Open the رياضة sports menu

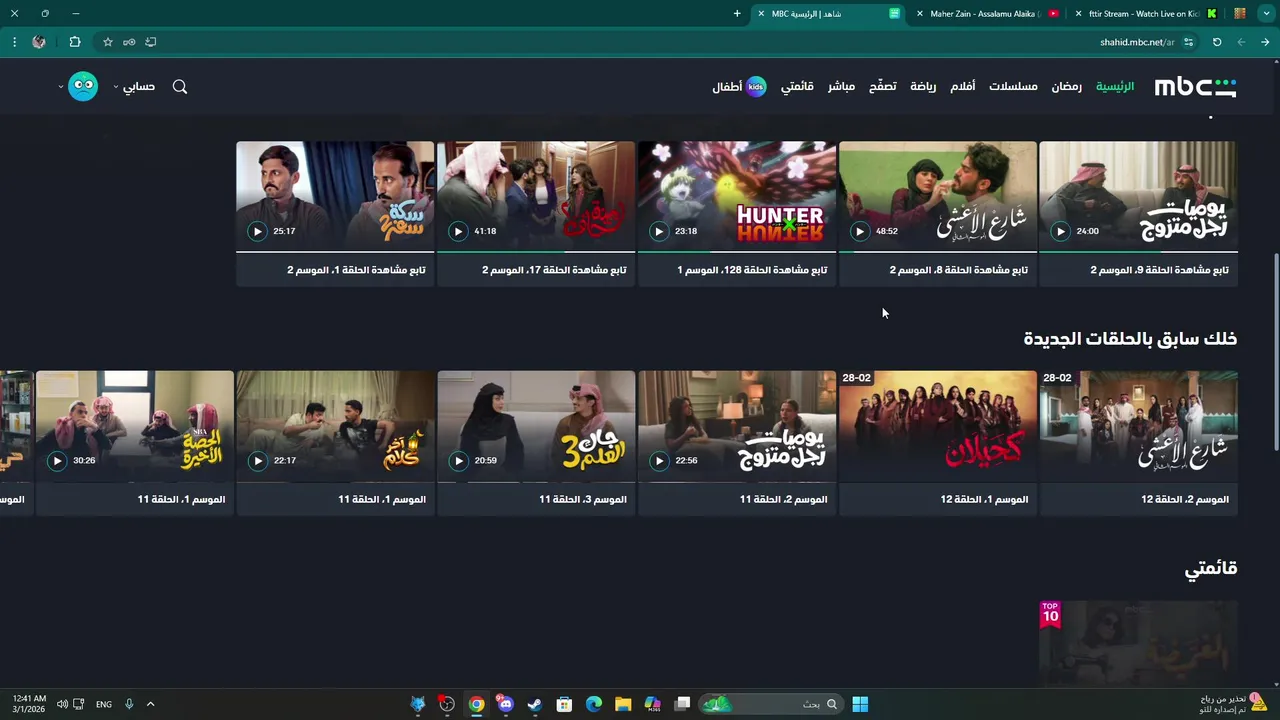click(923, 87)
